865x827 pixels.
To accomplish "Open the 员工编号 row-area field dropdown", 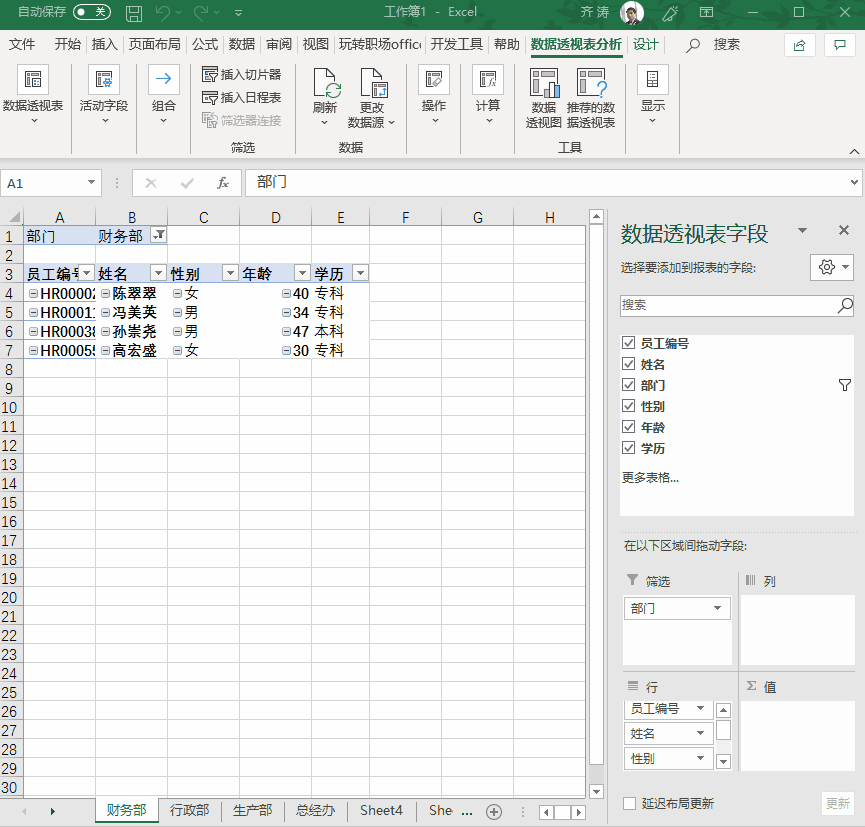I will click(701, 708).
